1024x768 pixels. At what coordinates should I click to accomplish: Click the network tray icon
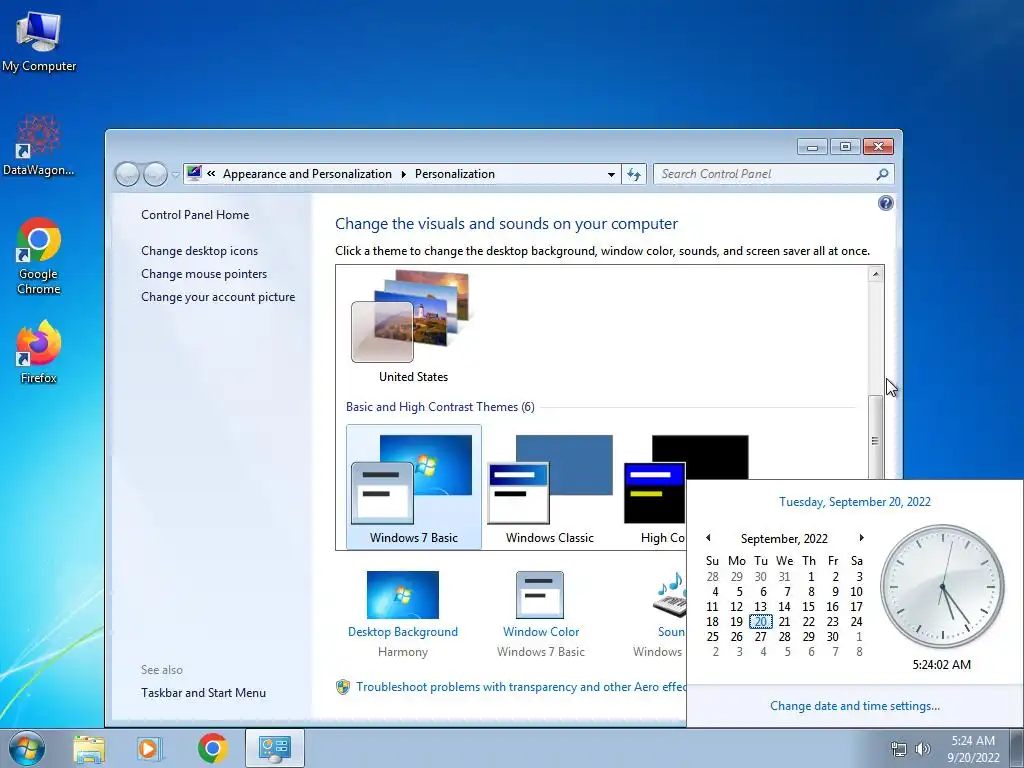[899, 749]
